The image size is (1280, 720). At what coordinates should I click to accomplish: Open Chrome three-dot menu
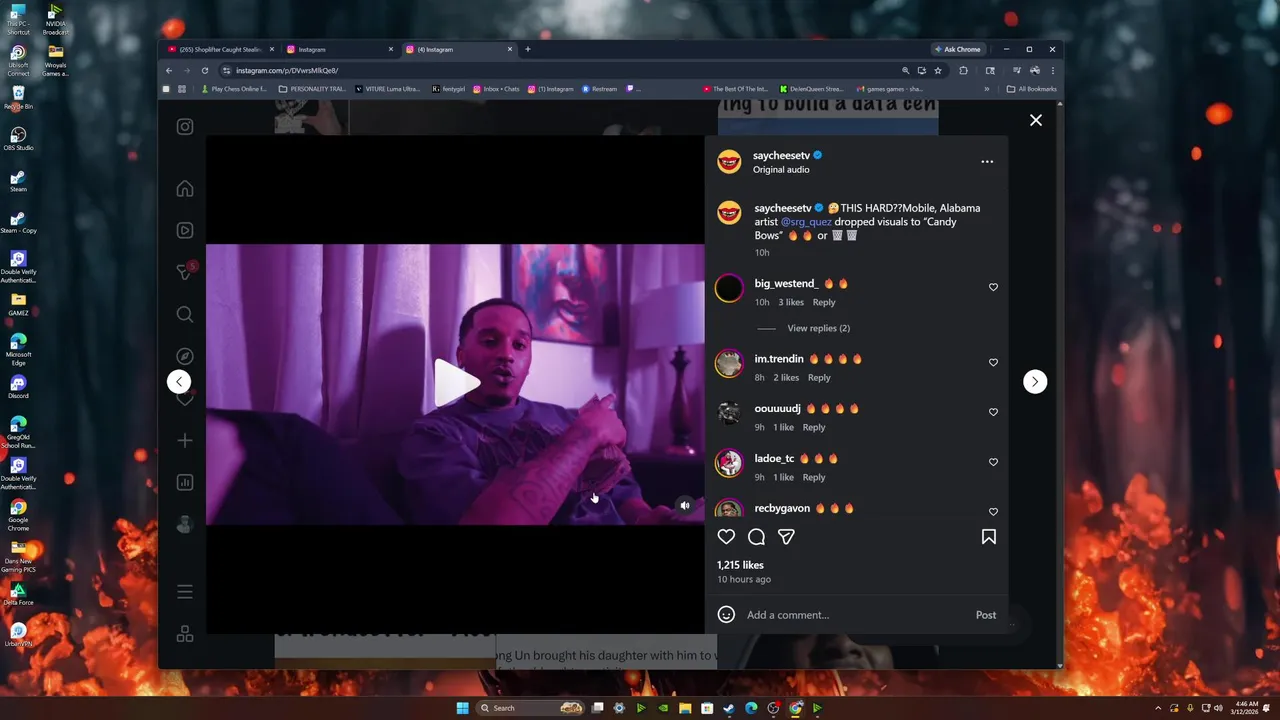point(1052,70)
